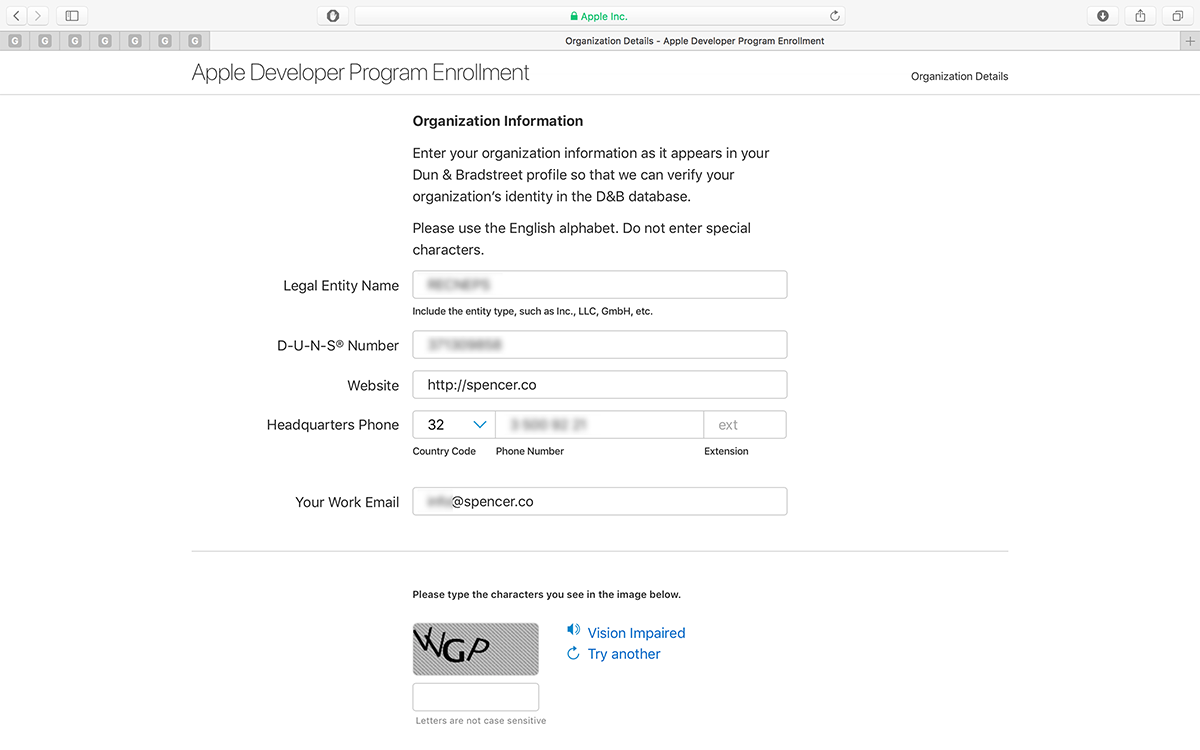Reload the page using the address bar icon
Image resolution: width=1200 pixels, height=750 pixels.
tap(833, 15)
